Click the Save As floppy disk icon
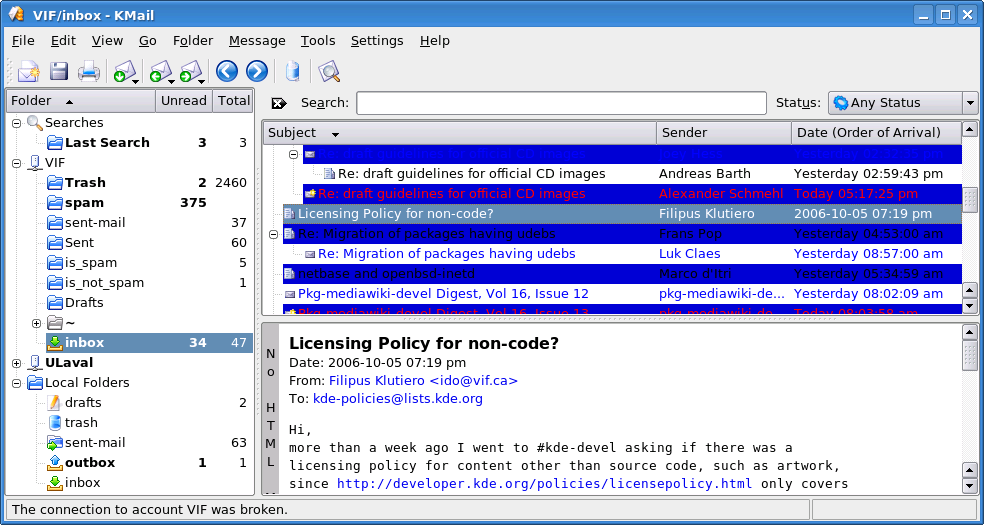The width and height of the screenshot is (984, 525). (x=59, y=72)
